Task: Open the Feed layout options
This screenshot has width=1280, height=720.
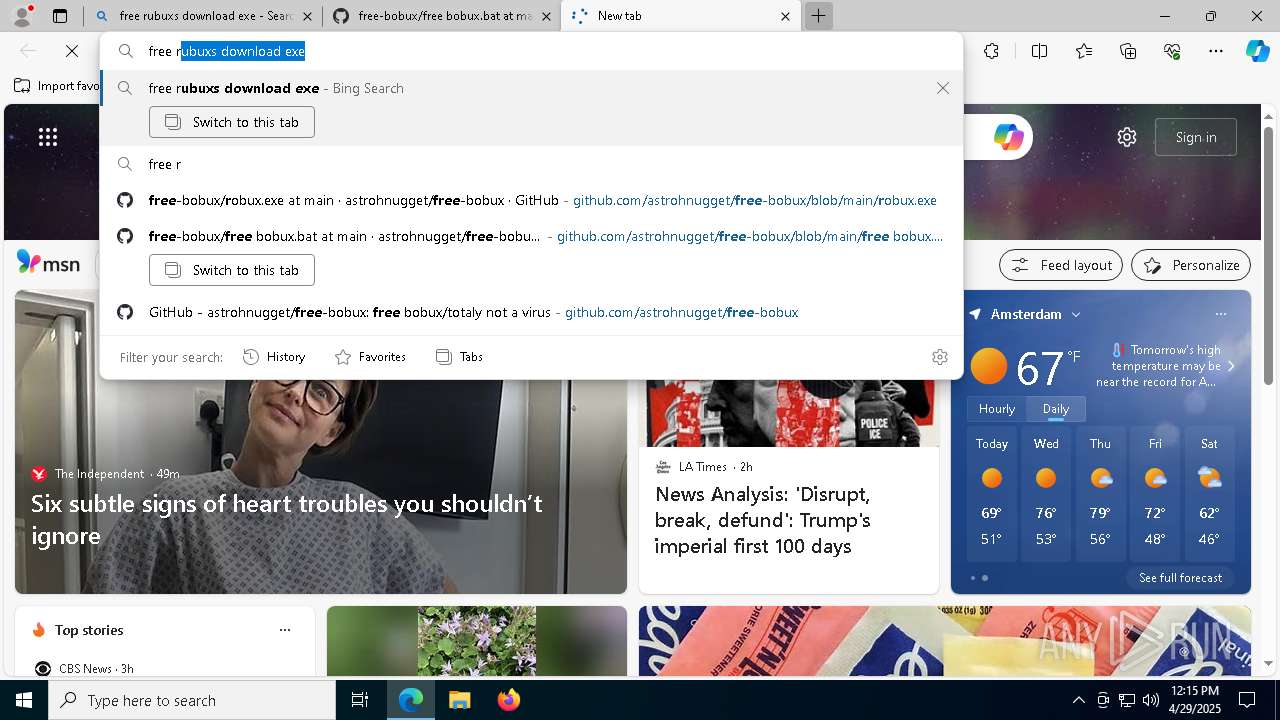Action: point(1061,265)
